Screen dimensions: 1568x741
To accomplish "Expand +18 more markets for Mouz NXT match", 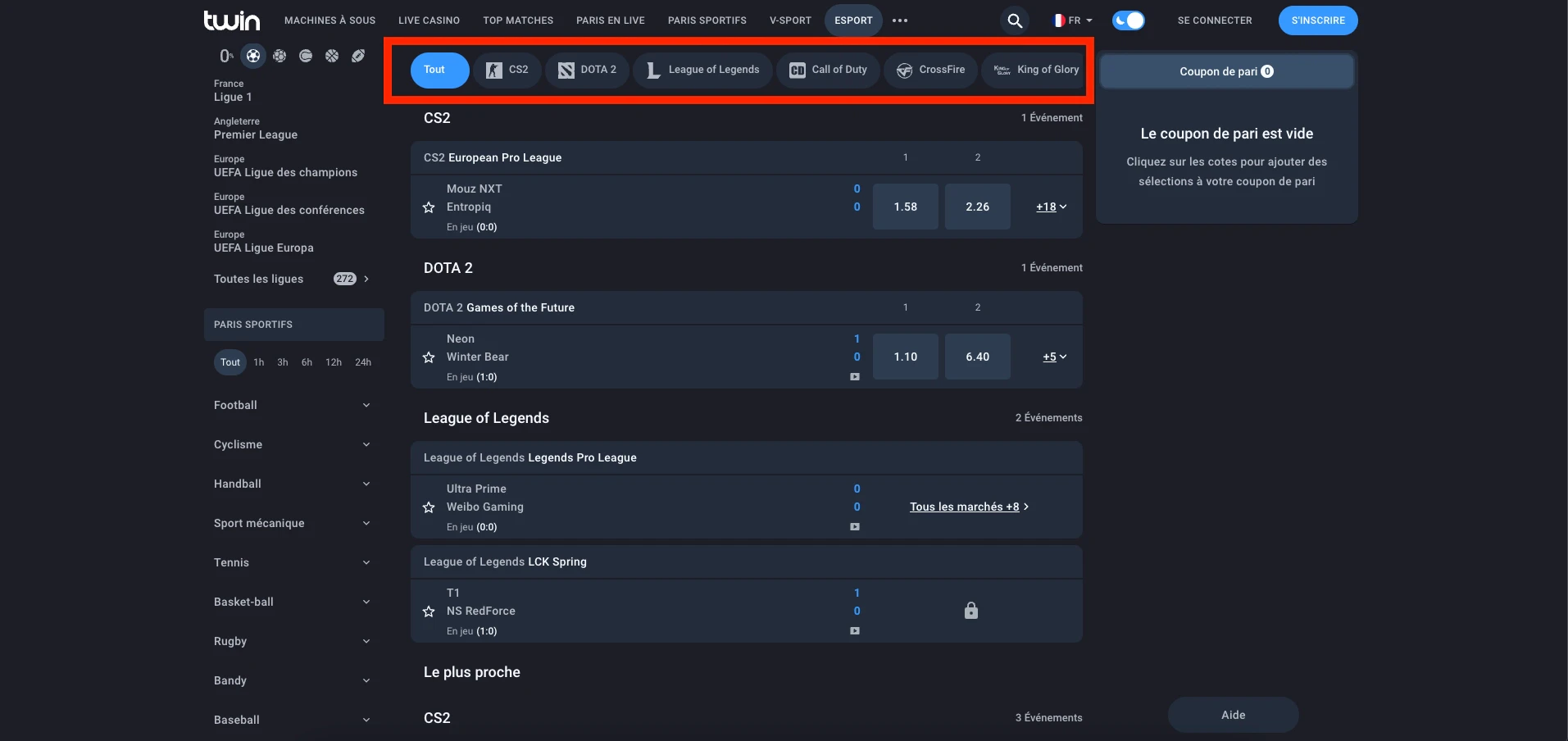I will (x=1051, y=207).
